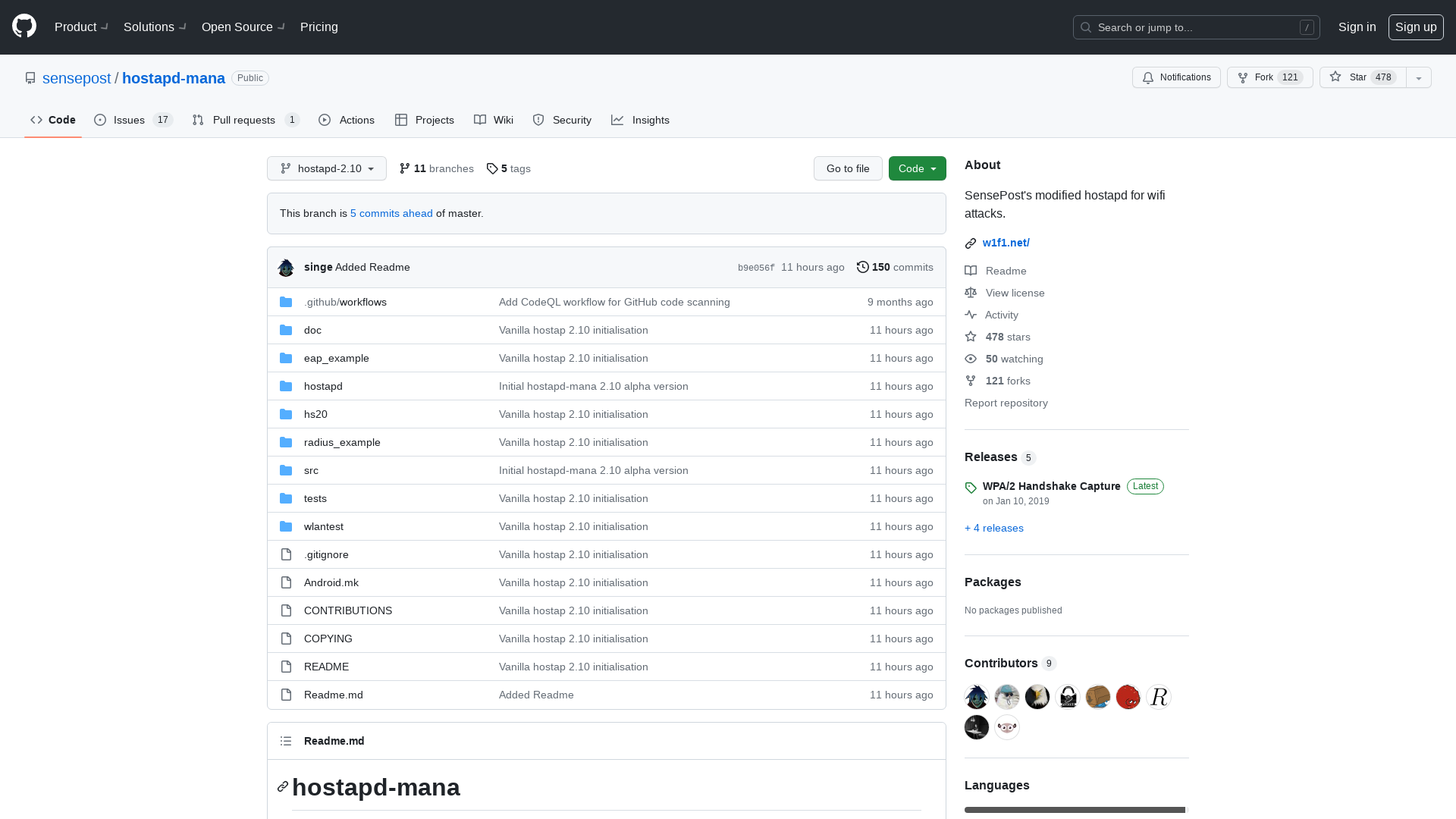Open the 150 commits history link
Image resolution: width=1456 pixels, height=819 pixels.
(896, 267)
